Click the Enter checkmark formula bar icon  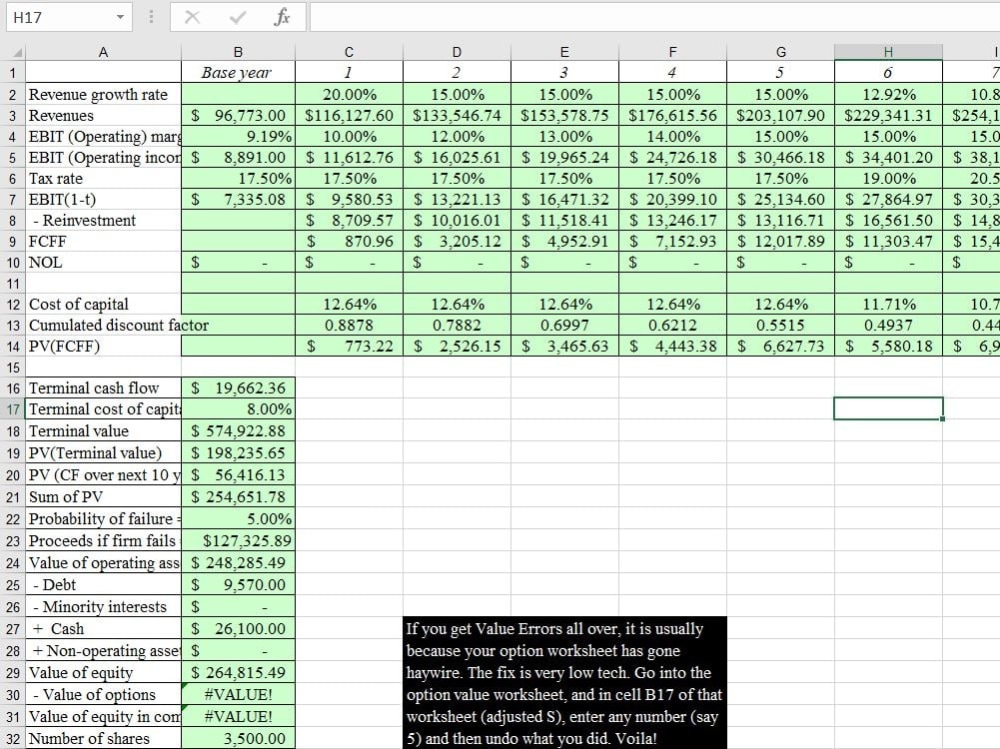coord(237,17)
